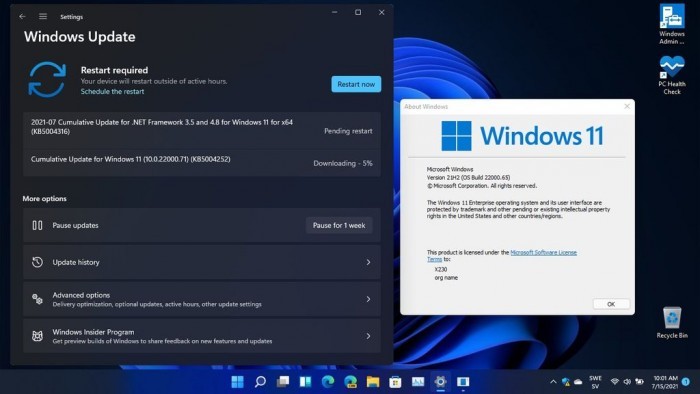Open Windows Admin desktop shortcut
Image resolution: width=700 pixels, height=394 pixels.
672,24
